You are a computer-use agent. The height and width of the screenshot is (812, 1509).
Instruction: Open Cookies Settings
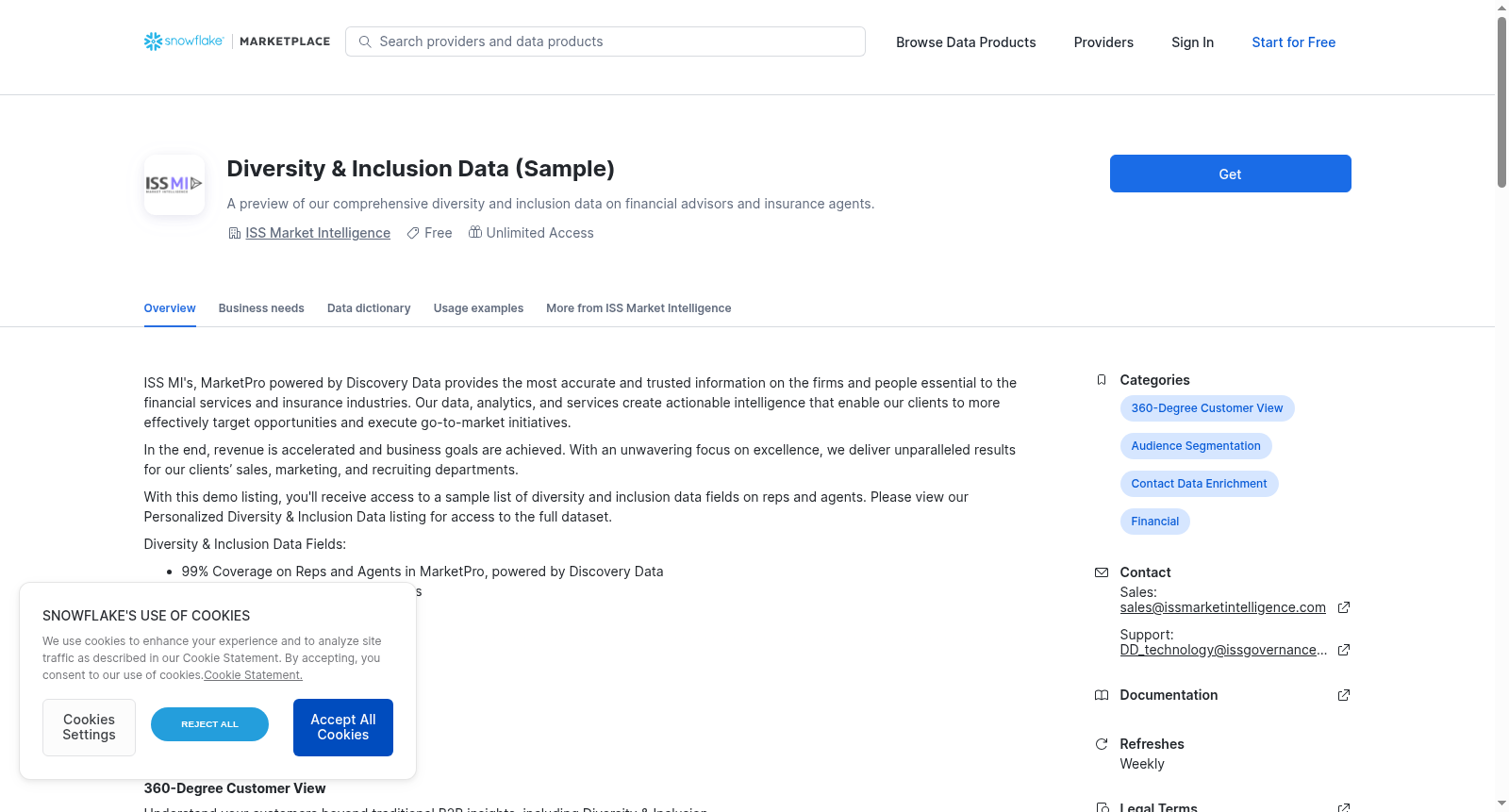tap(89, 727)
